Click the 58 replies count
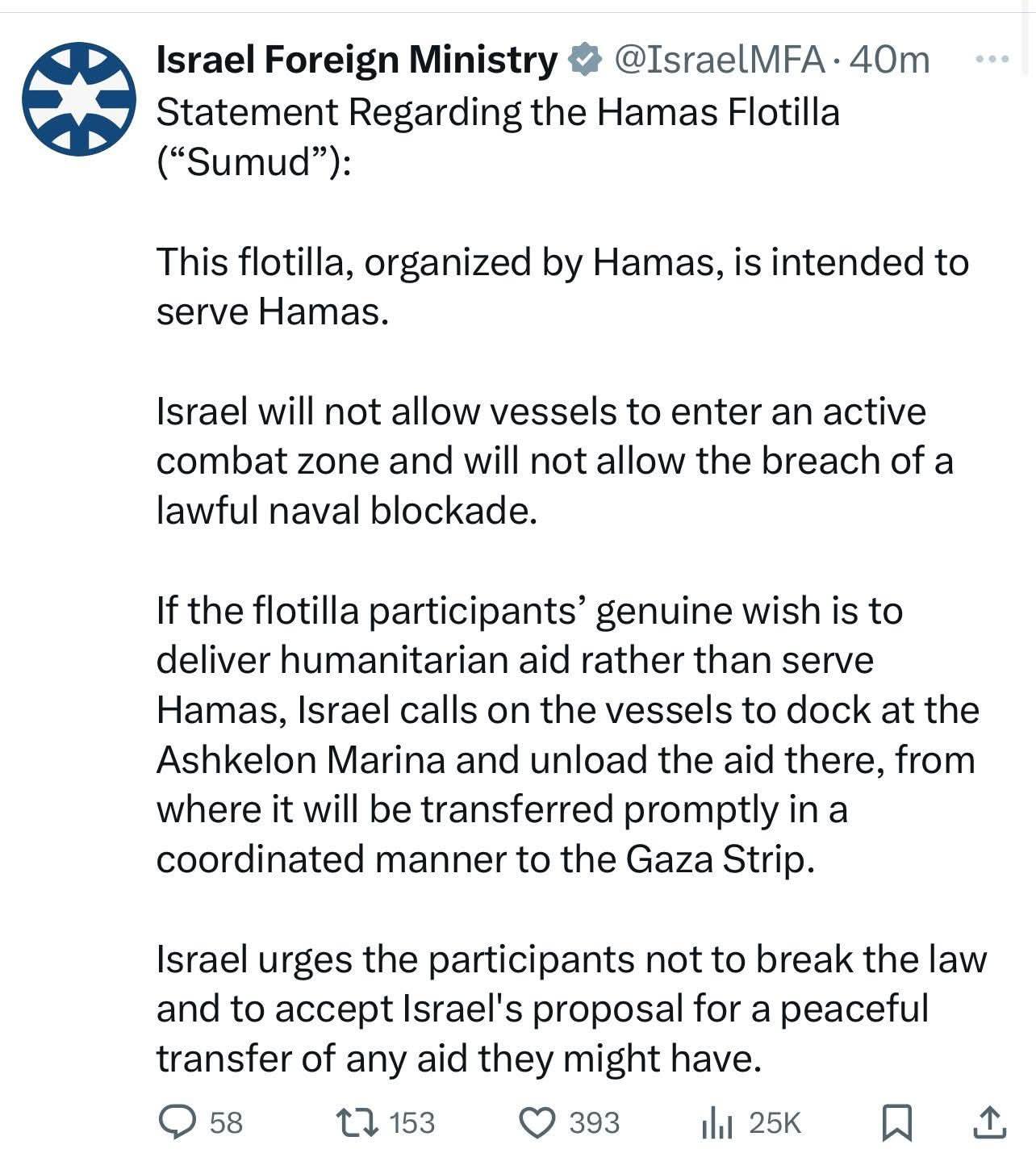1036x1170 pixels. coord(226,1122)
